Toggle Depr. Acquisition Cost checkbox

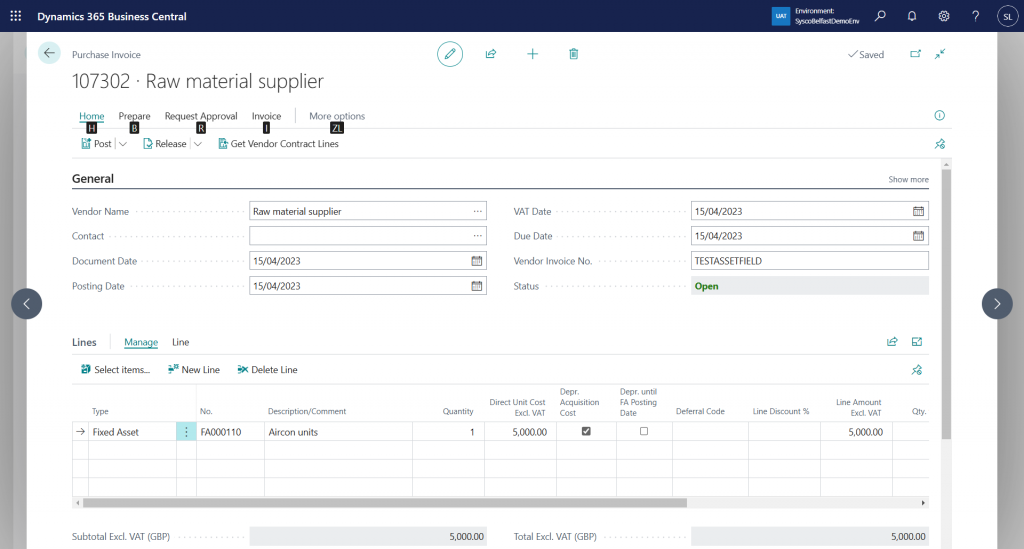586,431
